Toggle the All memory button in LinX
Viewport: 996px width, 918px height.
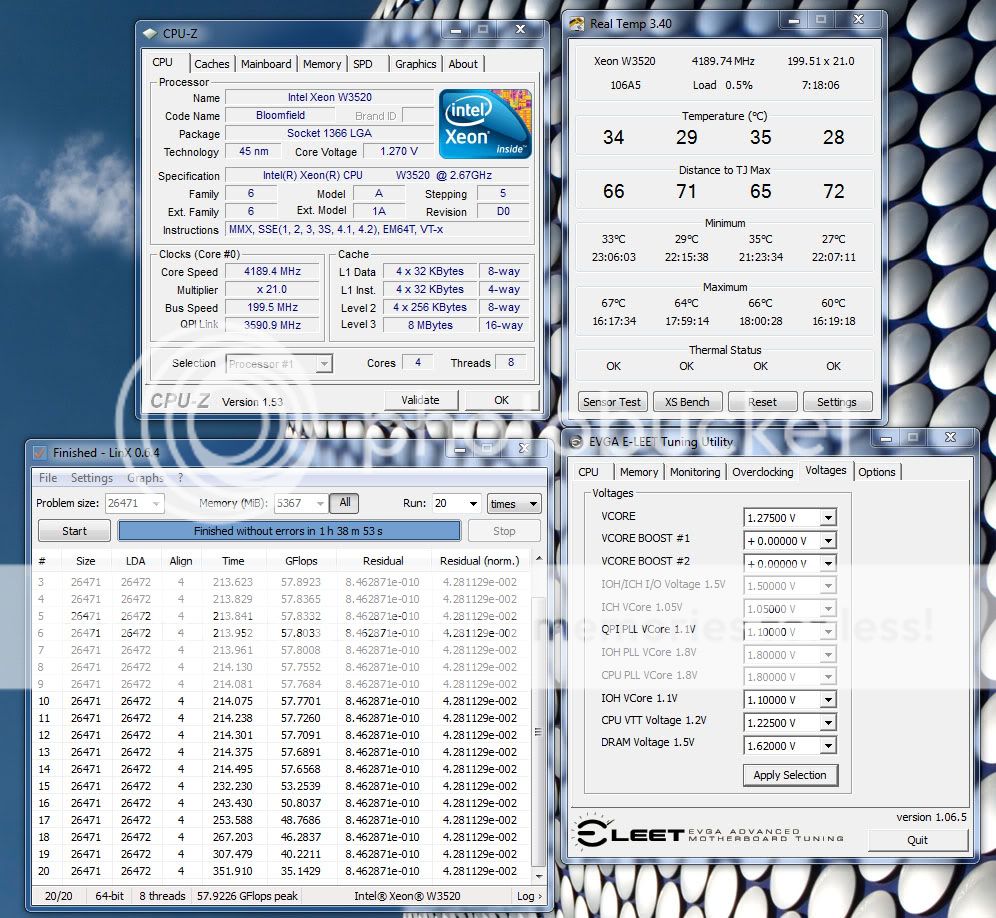(x=345, y=503)
